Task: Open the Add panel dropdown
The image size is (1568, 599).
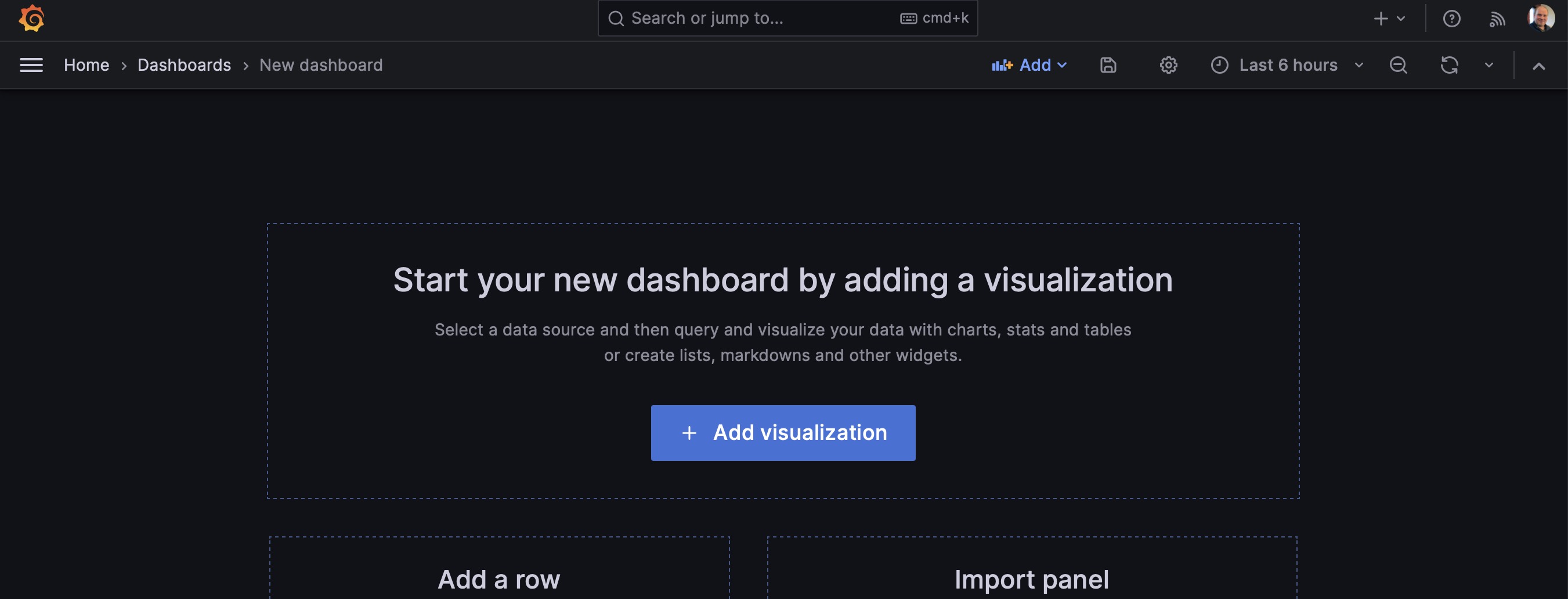Action: 1029,65
